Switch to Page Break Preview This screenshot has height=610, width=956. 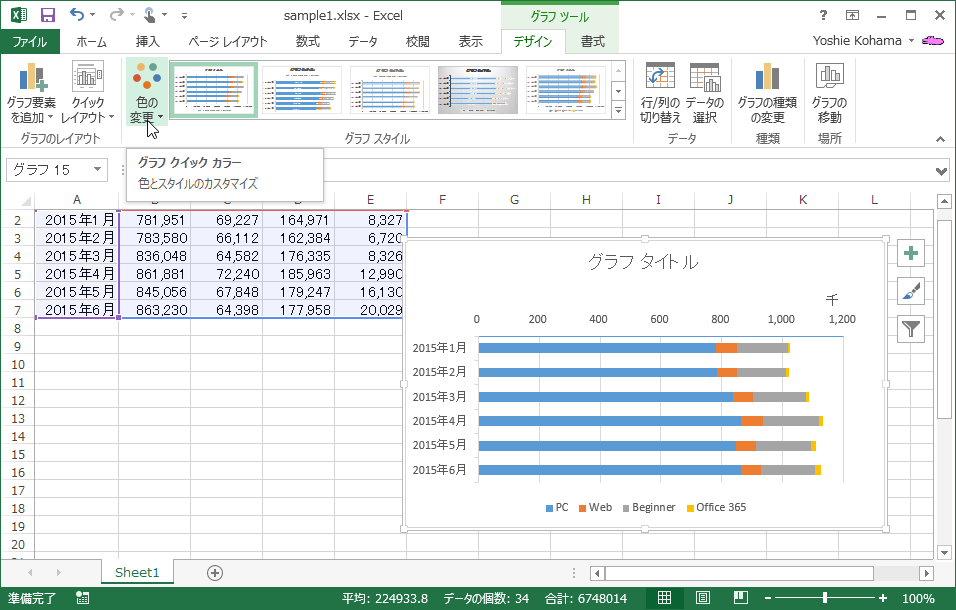point(741,598)
